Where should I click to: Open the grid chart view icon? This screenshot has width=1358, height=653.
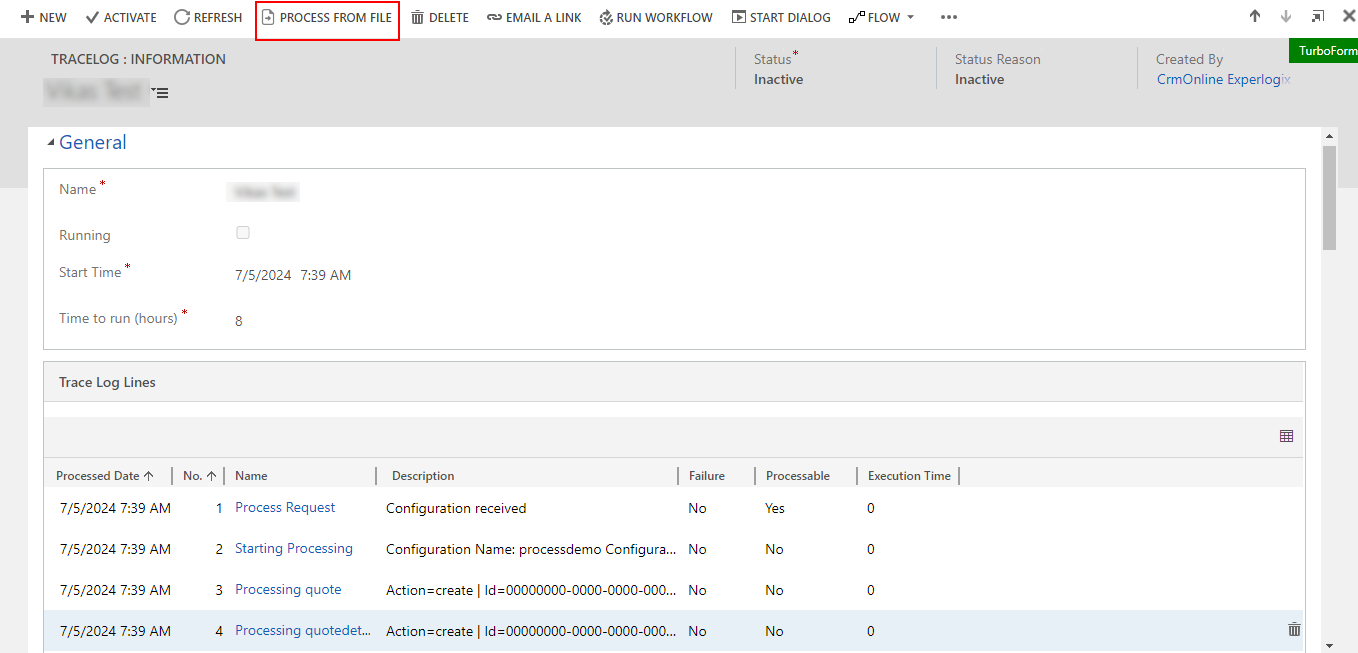pos(1286,436)
